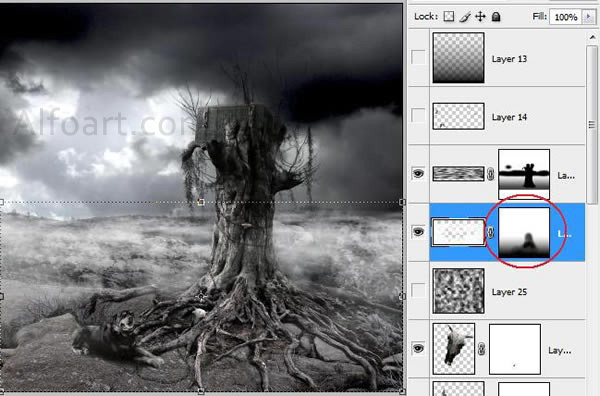Screen dimensions: 600x396
Task: Click the layers panel scrollbar thumb
Action: coord(592,124)
